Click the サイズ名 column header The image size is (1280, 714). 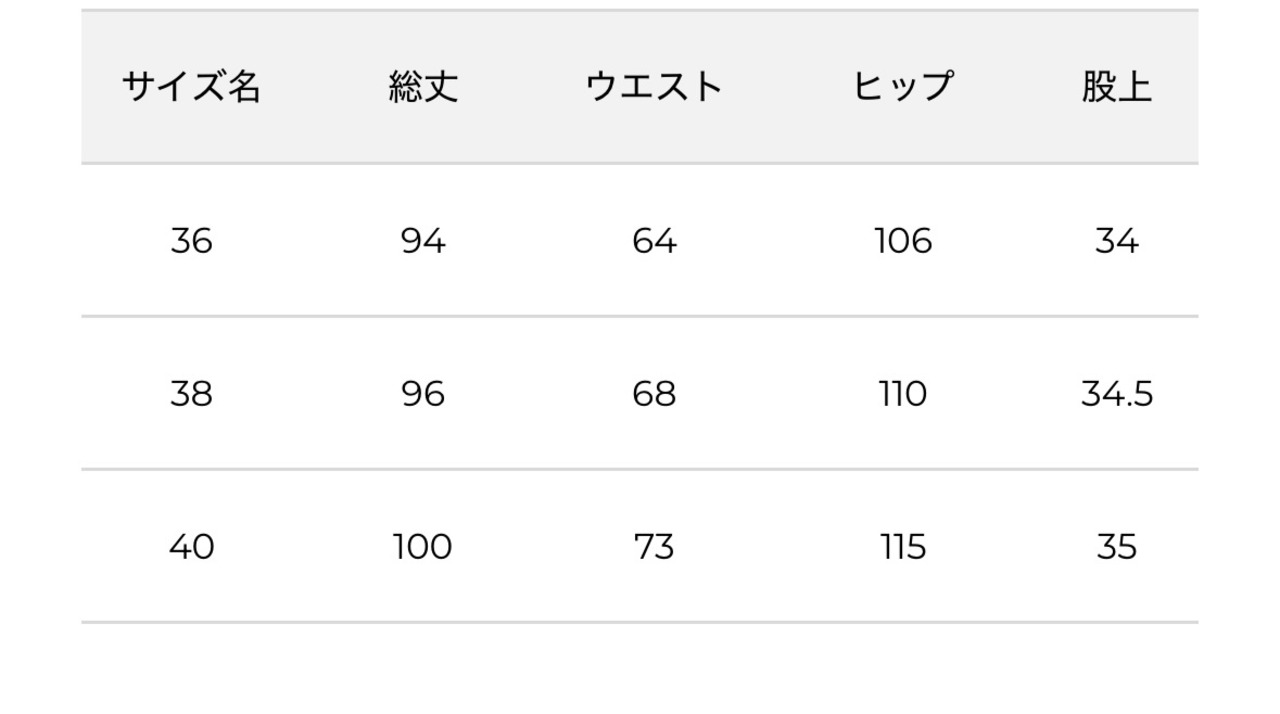[191, 88]
